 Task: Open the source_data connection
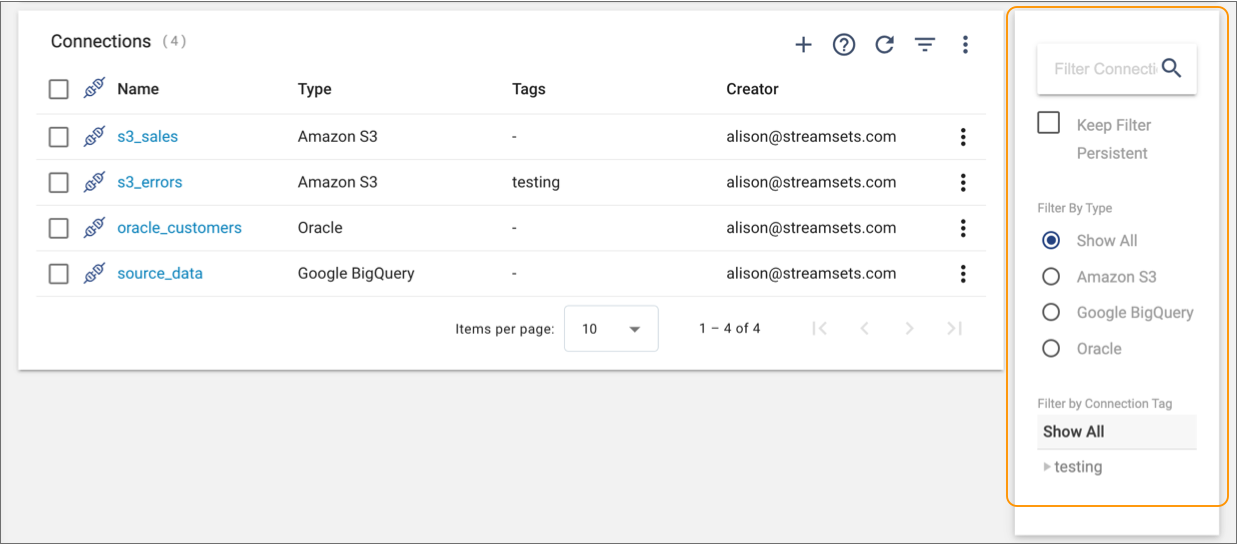[x=160, y=273]
